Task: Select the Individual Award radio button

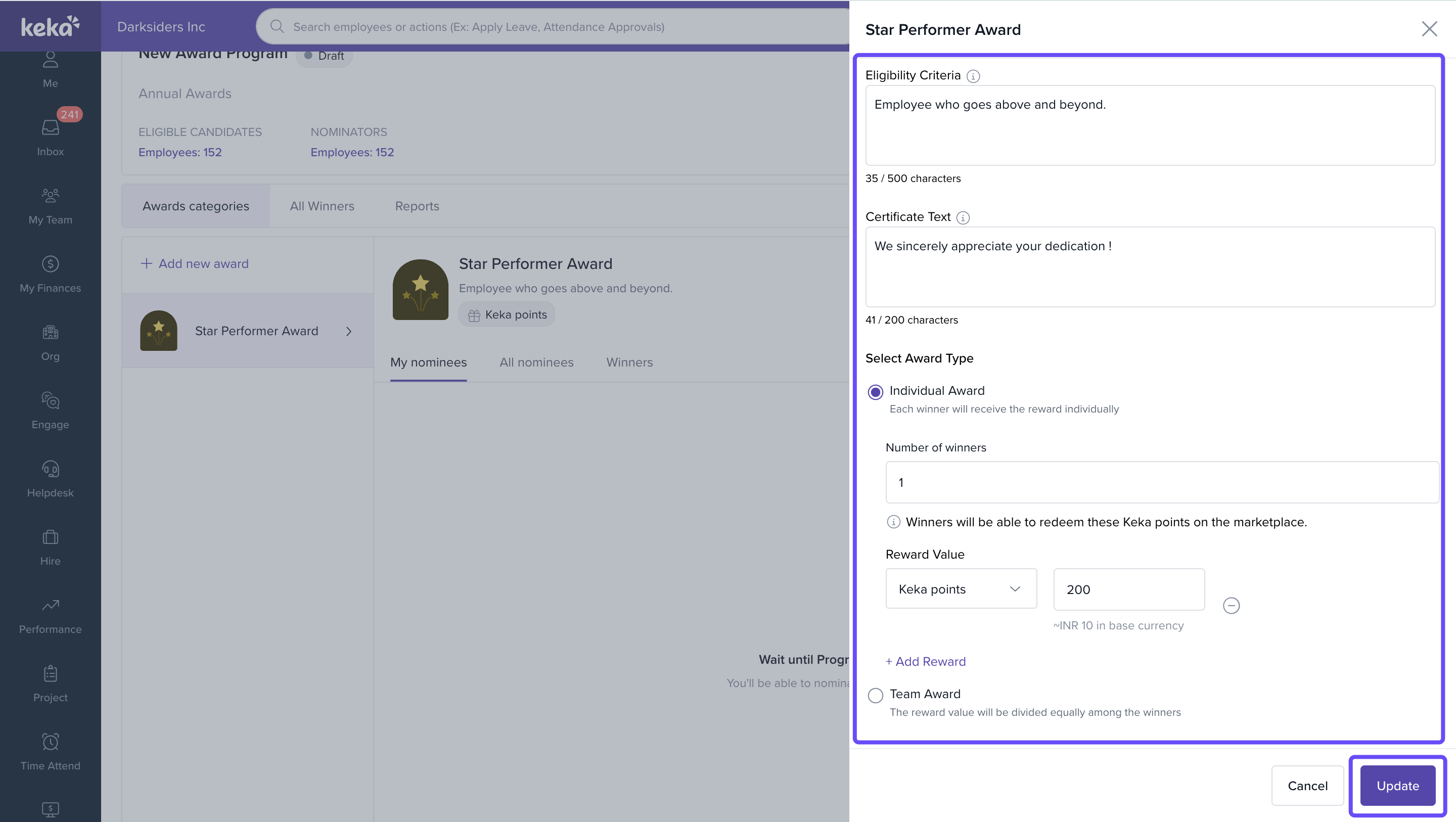Action: click(876, 392)
